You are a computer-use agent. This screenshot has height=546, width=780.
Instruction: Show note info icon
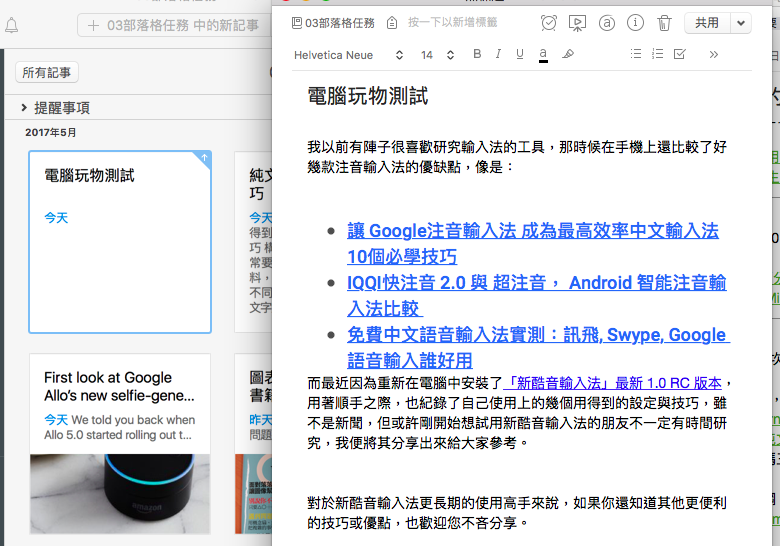click(x=635, y=23)
